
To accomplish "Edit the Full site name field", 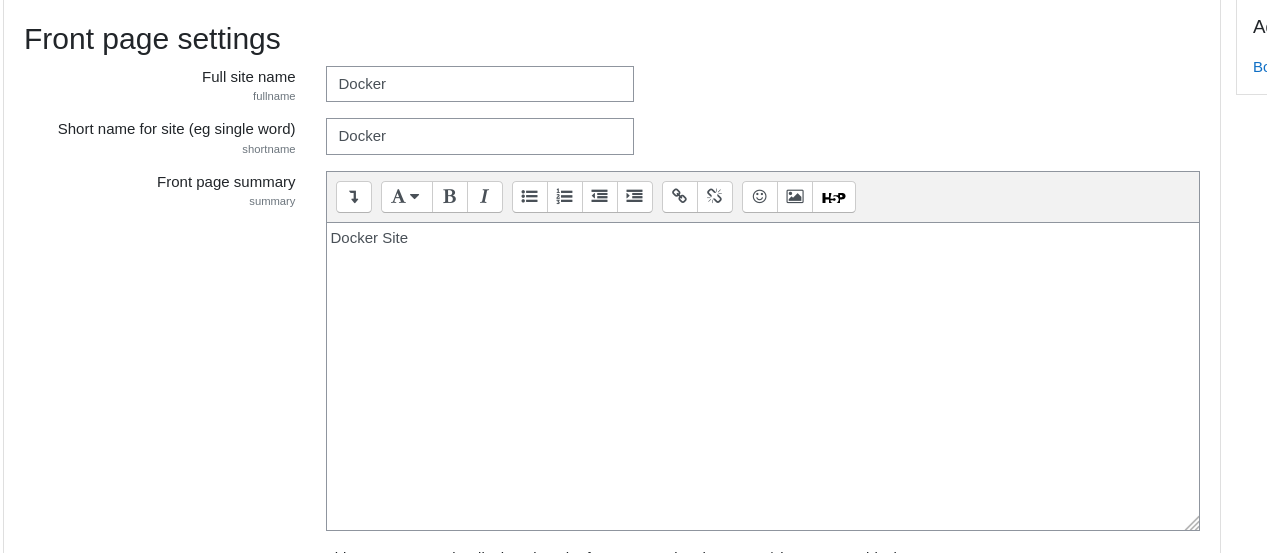I will click(x=480, y=84).
